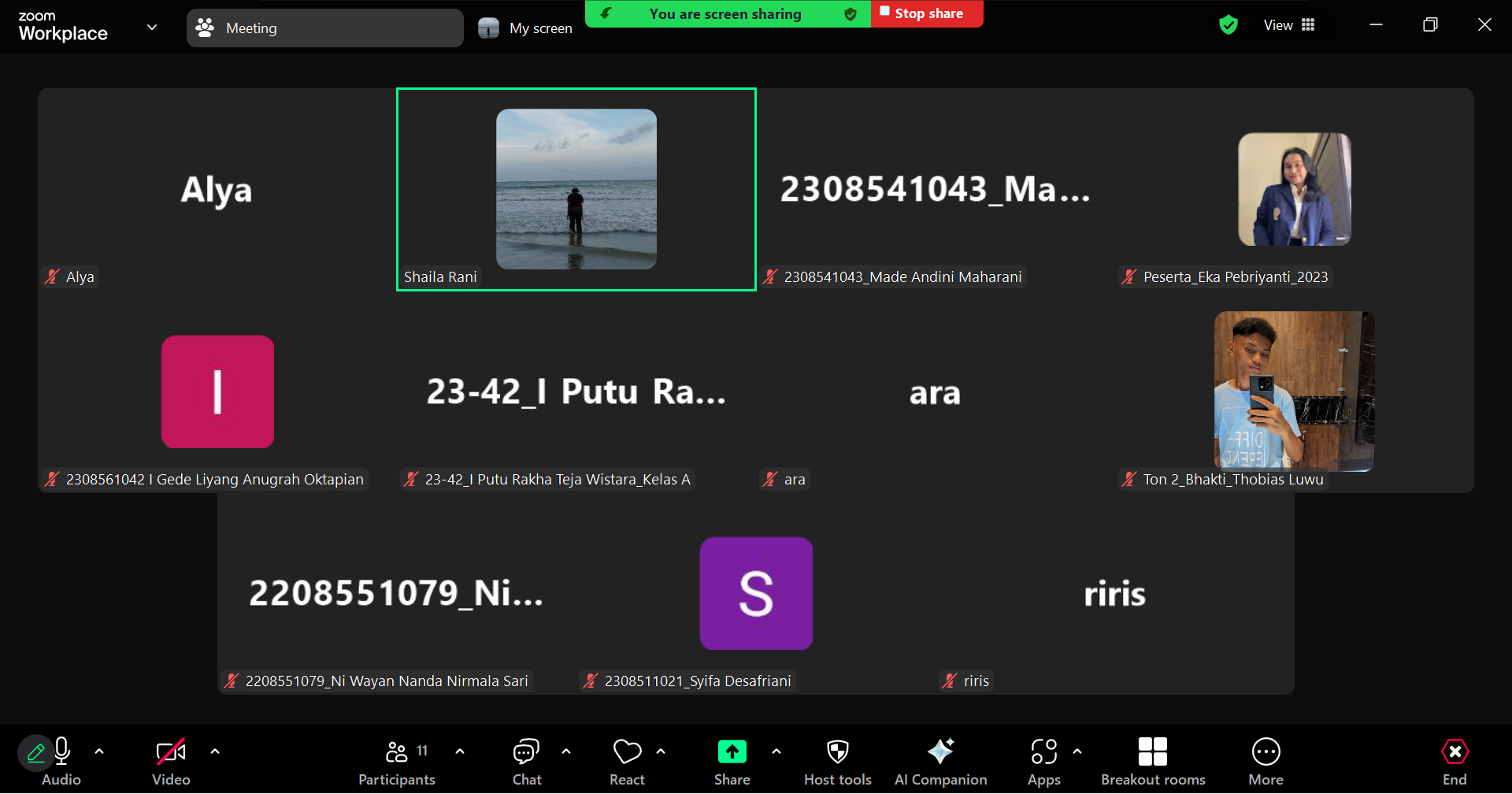This screenshot has width=1512, height=794.
Task: Switch to the Meeting tab
Action: pyautogui.click(x=324, y=28)
